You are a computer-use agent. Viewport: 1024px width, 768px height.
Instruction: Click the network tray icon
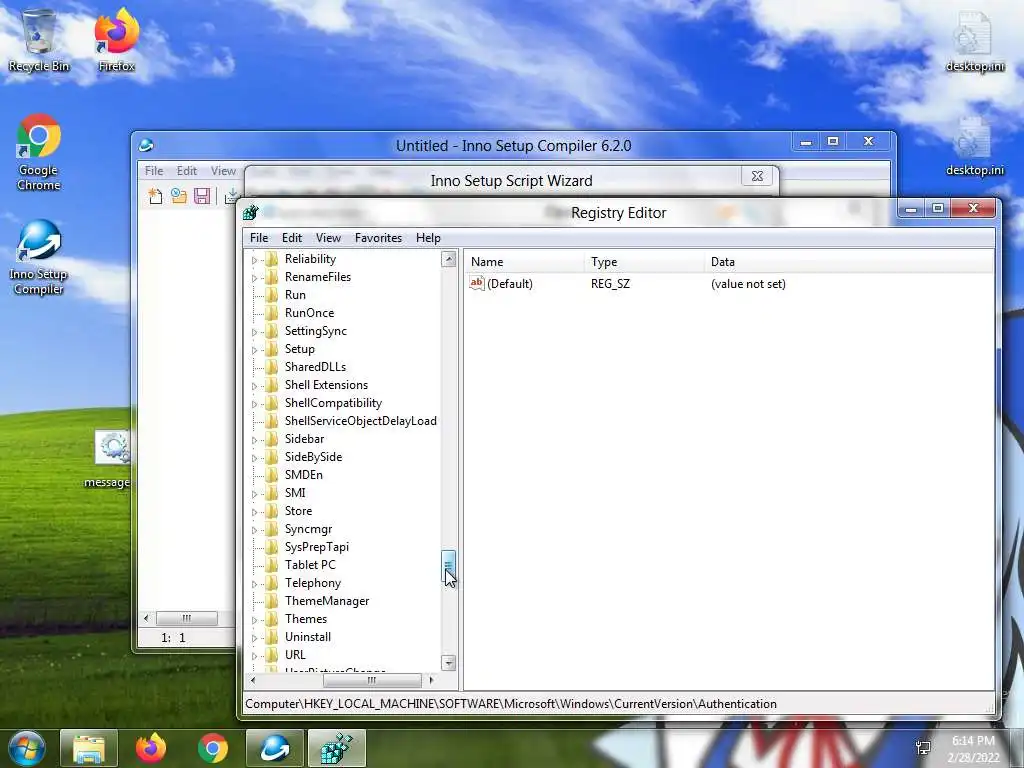tap(923, 748)
